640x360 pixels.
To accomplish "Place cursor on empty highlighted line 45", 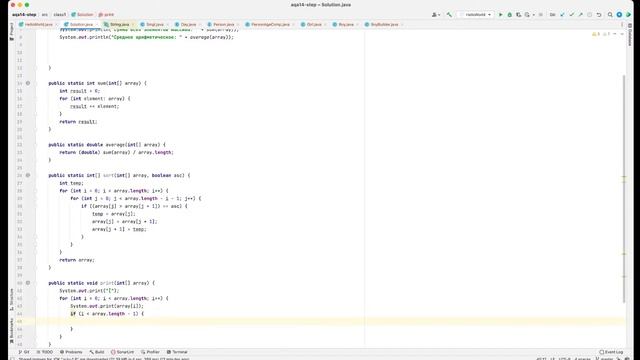I will coord(331,321).
